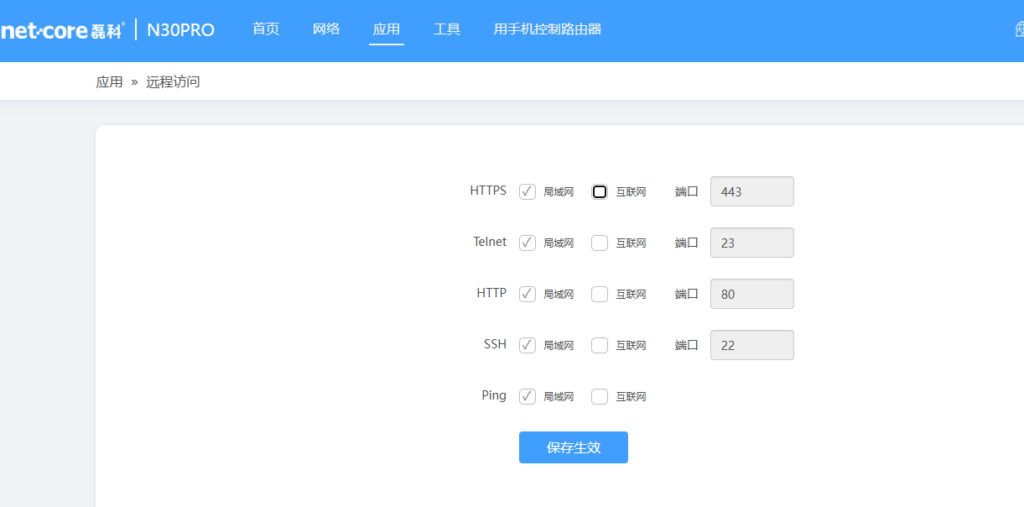1024x507 pixels.
Task: Open the 工具 tab
Action: pos(447,29)
